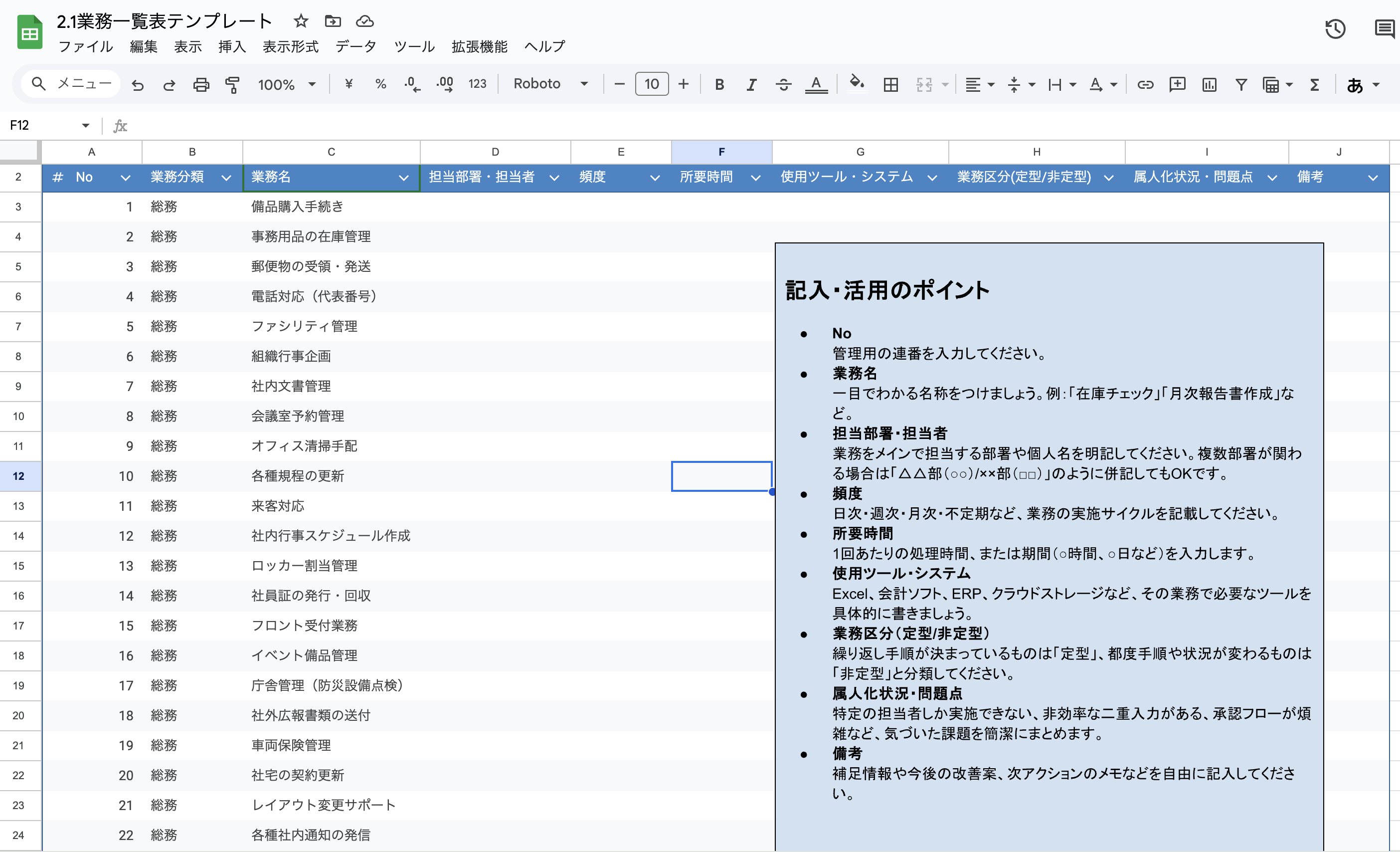
Task: Star the spreadsheet as favorite
Action: (x=300, y=21)
